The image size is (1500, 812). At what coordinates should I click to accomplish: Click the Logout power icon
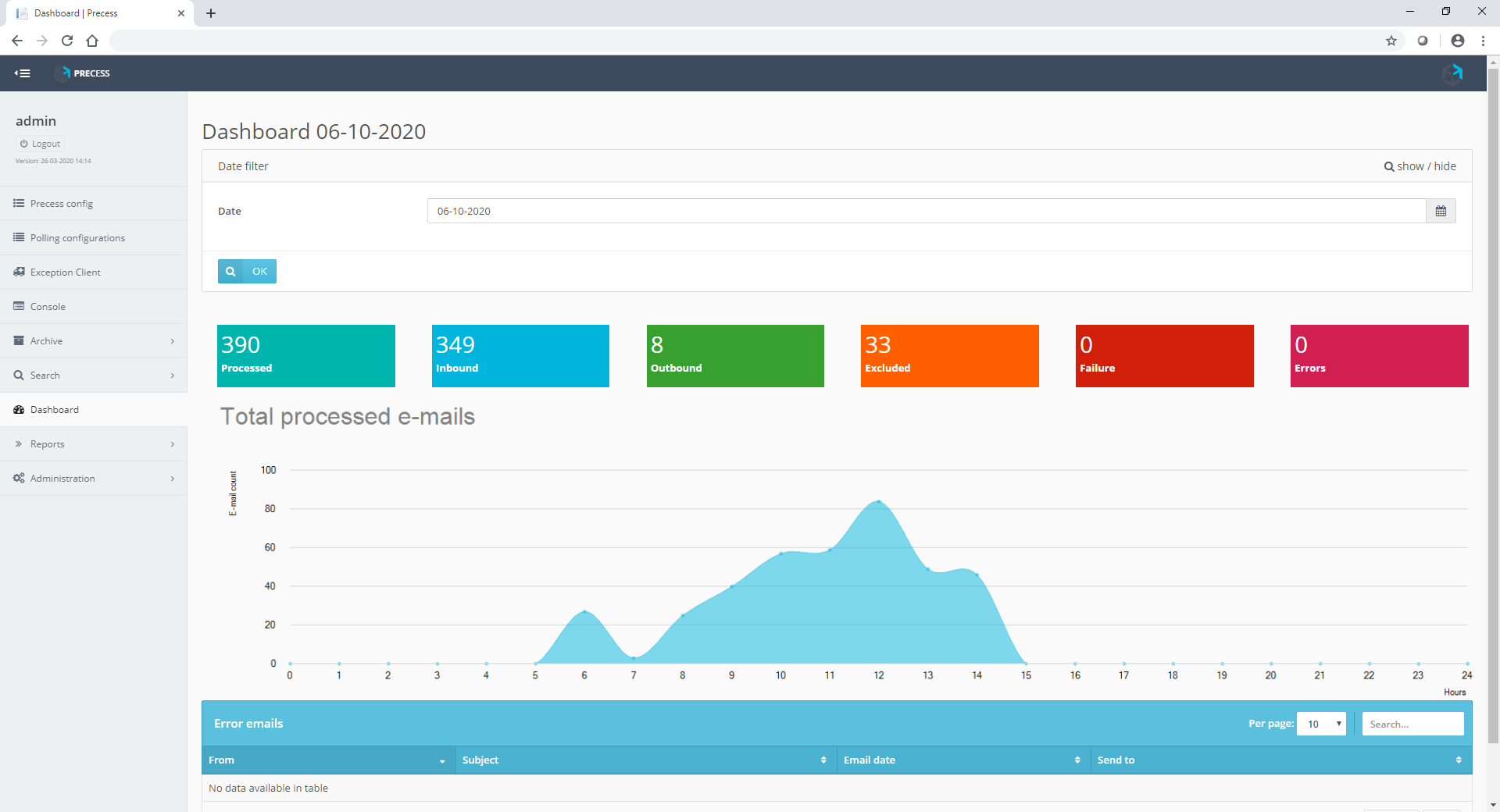24,144
